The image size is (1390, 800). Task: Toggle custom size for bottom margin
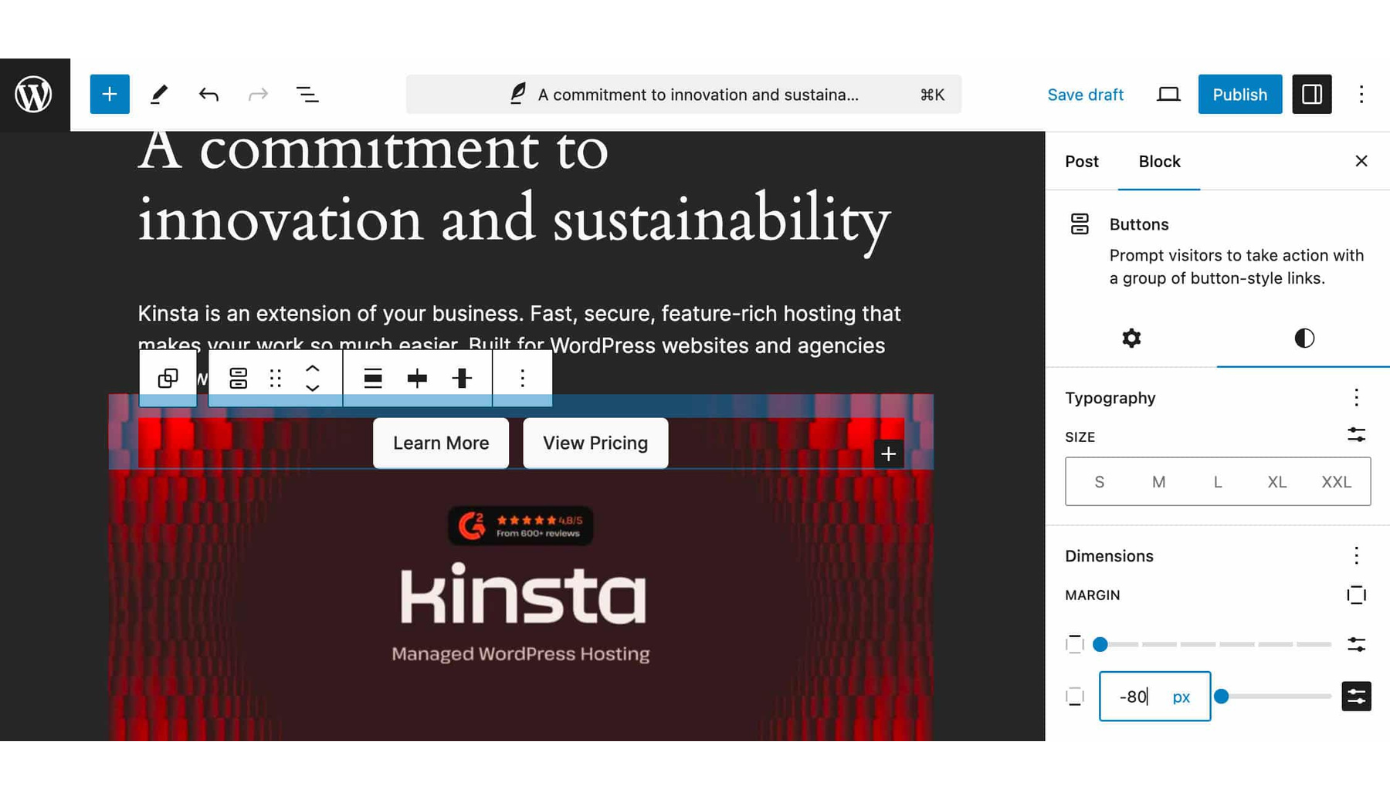(1356, 697)
